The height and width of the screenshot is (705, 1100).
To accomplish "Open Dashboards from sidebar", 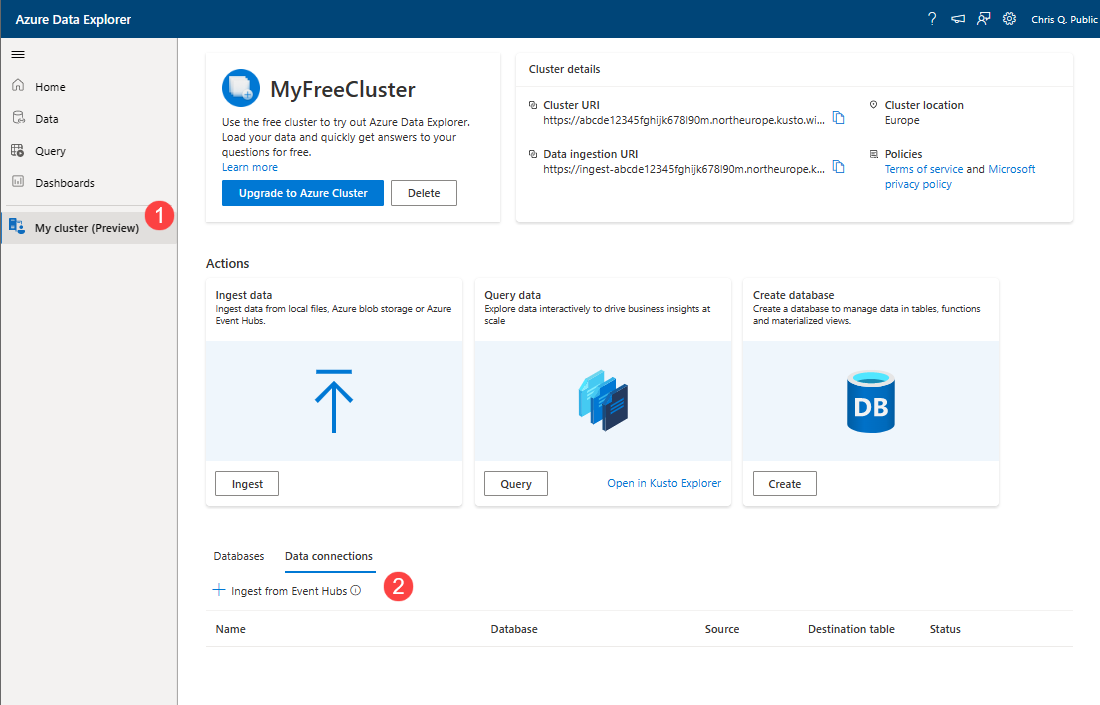I will tap(65, 183).
